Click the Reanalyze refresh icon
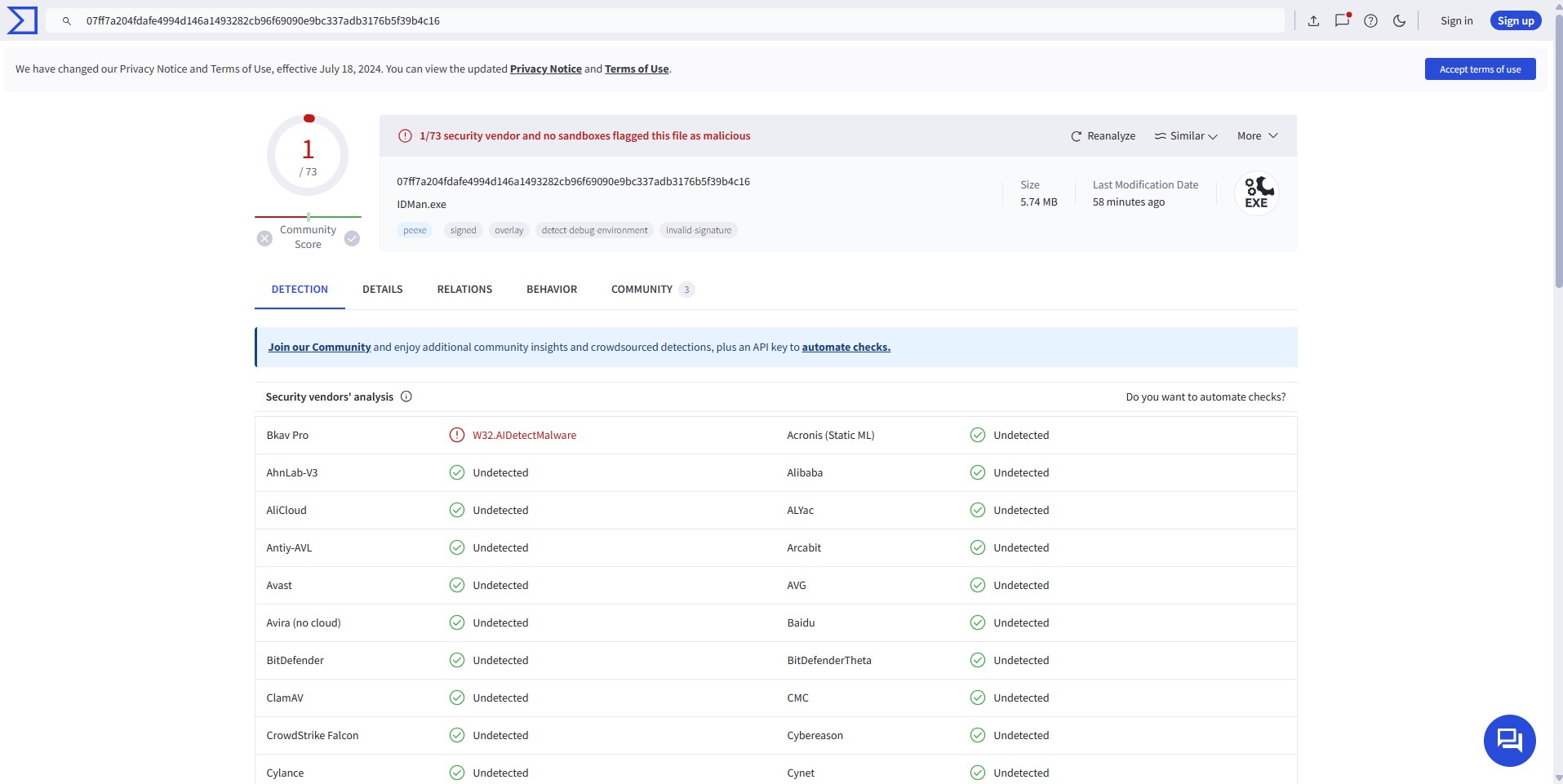This screenshot has height=784, width=1563. coord(1076,136)
